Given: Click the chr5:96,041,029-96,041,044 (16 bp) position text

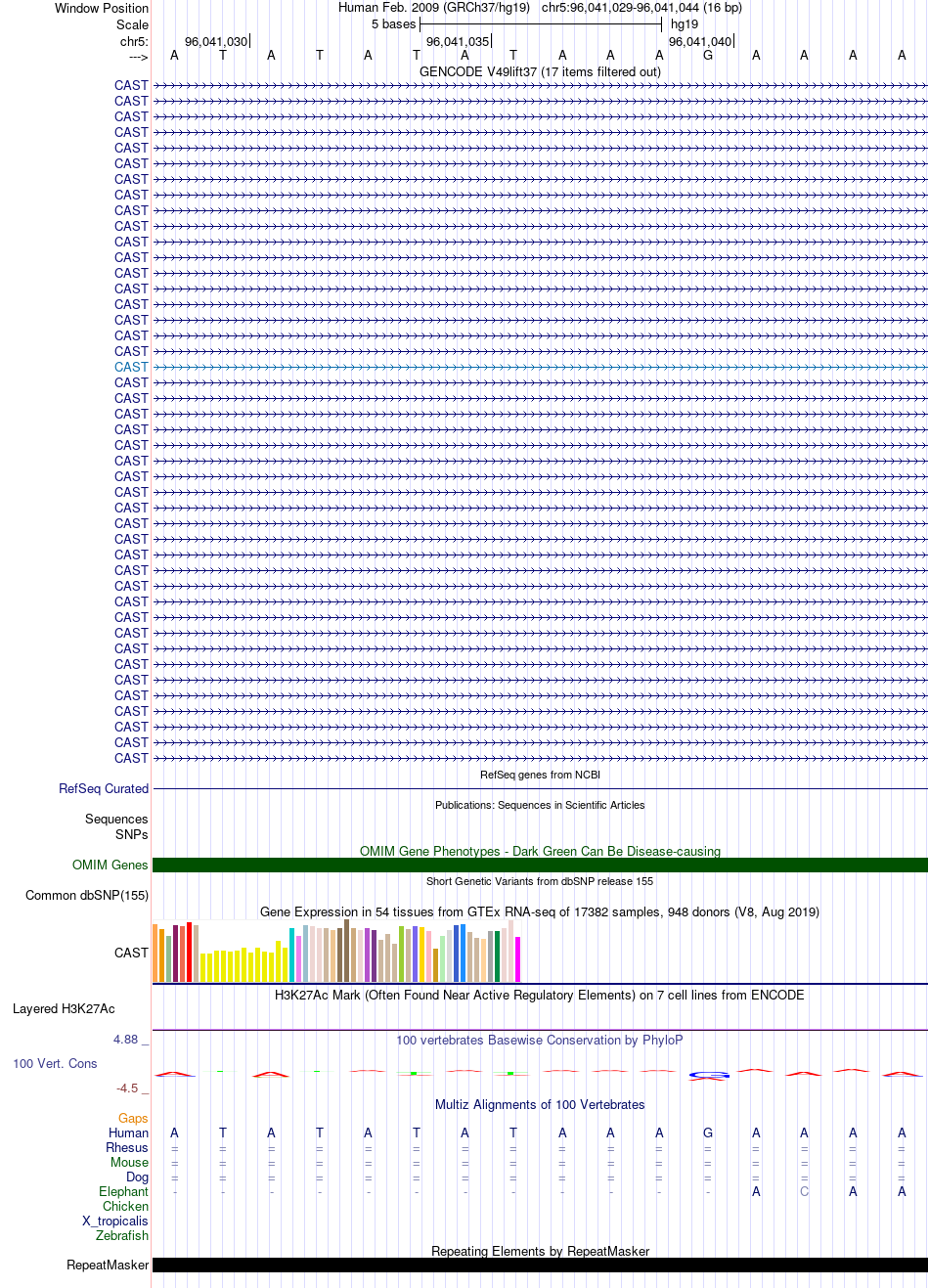Looking at the screenshot, I should [x=641, y=8].
